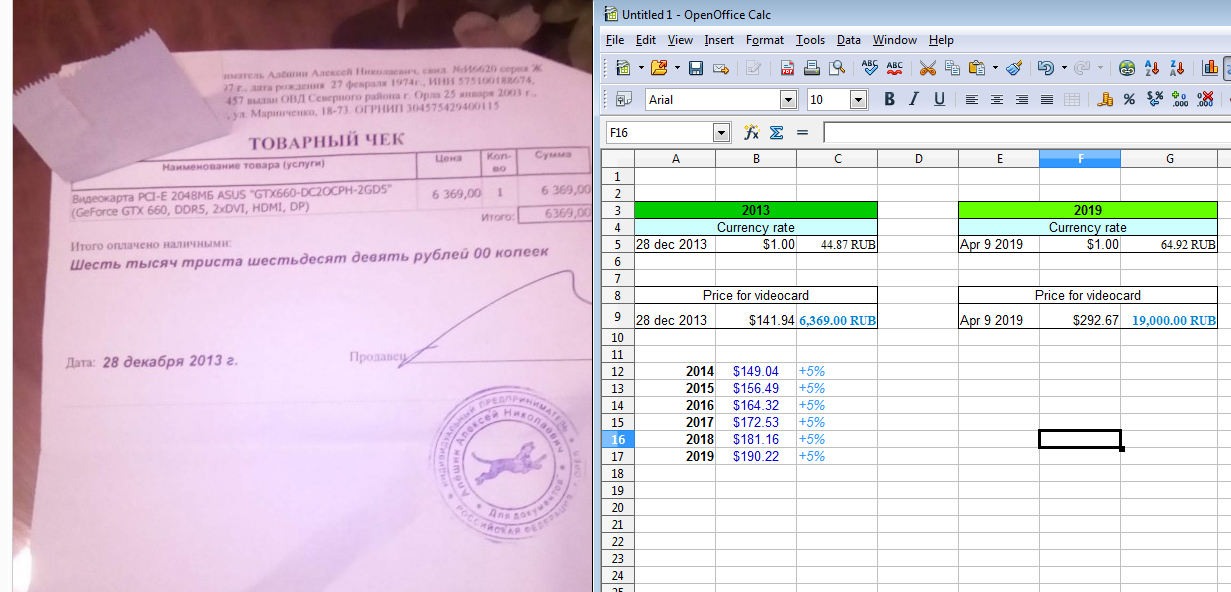1231x592 pixels.
Task: Export directly as PDF
Action: click(x=787, y=69)
